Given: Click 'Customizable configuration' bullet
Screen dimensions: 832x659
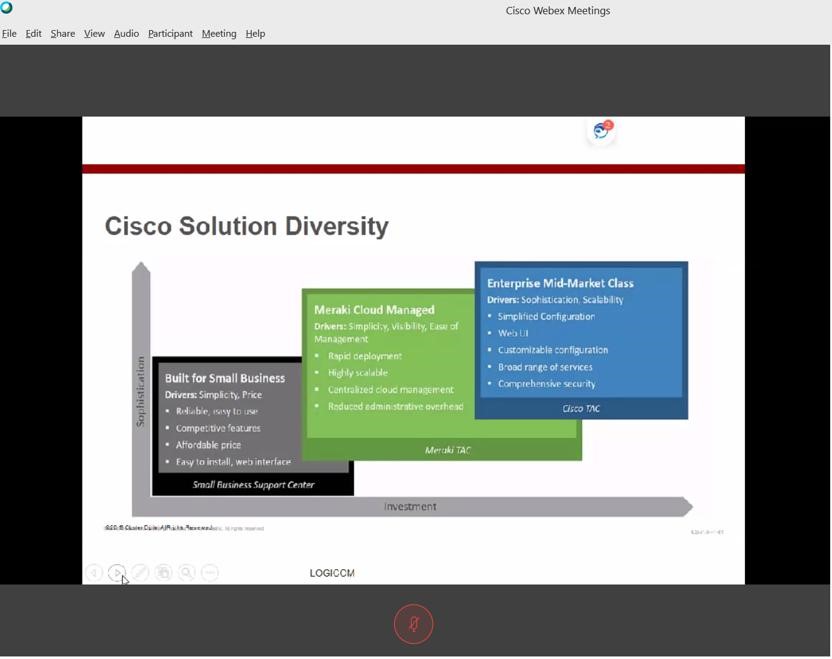Looking at the screenshot, I should [x=553, y=350].
